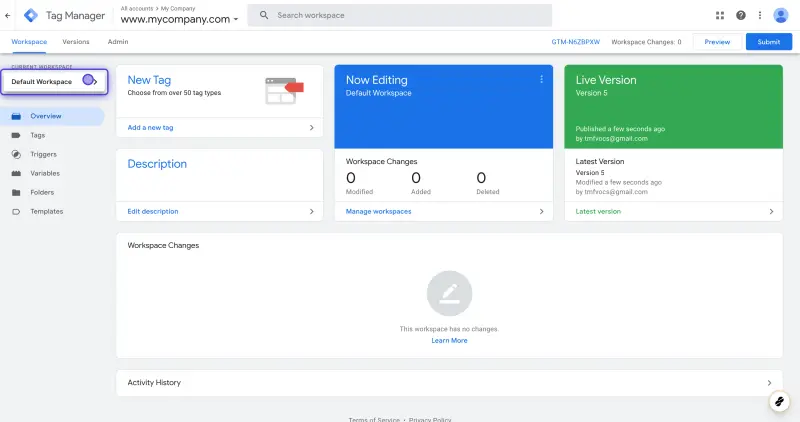Screen dimensions: 800x422
Task: Click the back arrow beside Tag Manager
Action: click(x=8, y=15)
